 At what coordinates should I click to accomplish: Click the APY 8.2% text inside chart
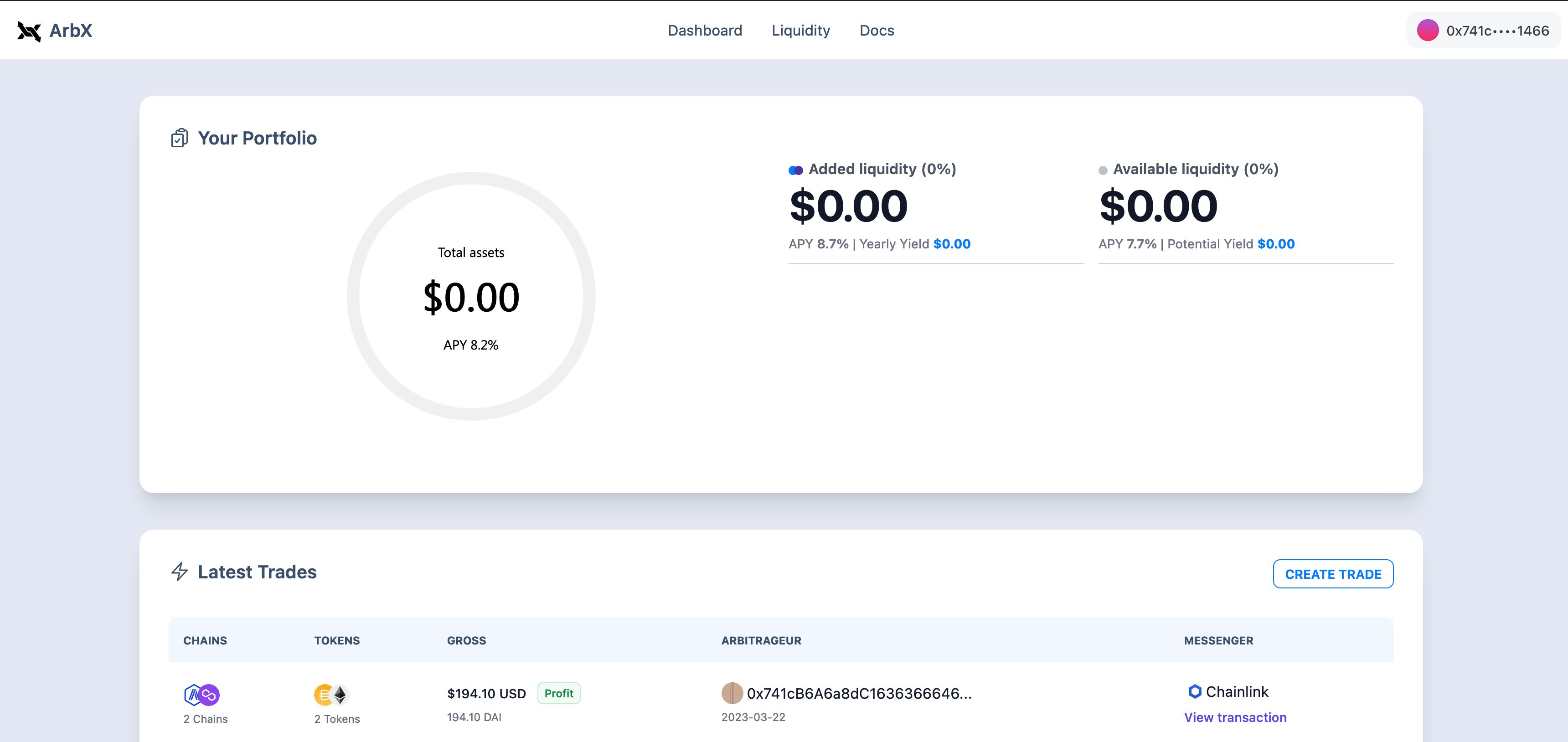[x=470, y=345]
